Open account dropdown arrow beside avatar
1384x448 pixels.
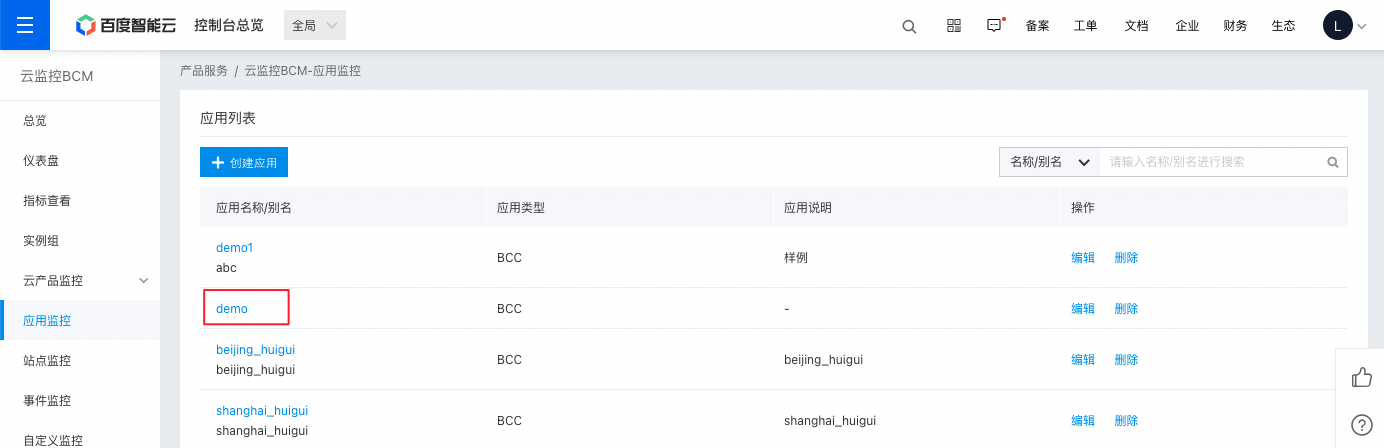(x=1361, y=27)
